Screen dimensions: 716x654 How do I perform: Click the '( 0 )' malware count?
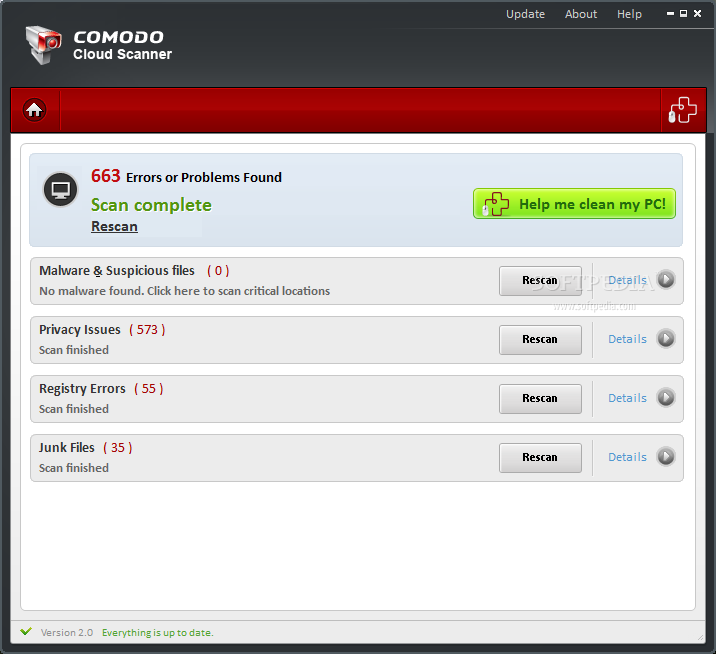218,271
